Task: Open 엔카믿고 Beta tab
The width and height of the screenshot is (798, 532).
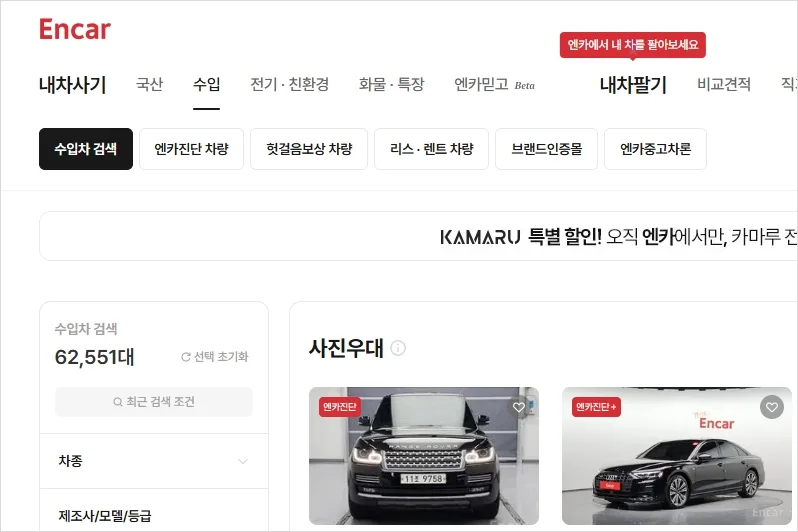Action: (x=494, y=84)
